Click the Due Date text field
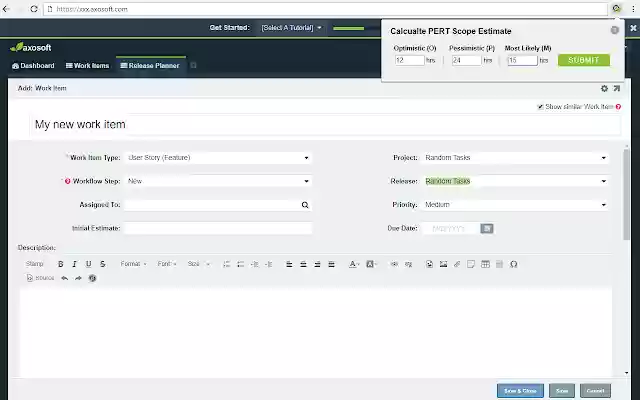 [451, 229]
